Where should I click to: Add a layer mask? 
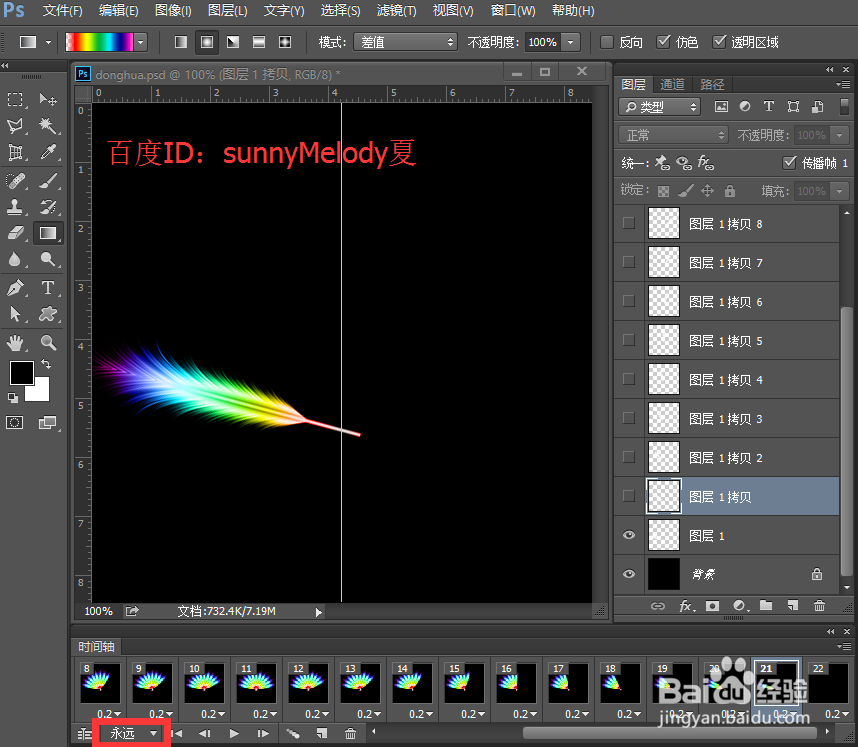(x=712, y=606)
